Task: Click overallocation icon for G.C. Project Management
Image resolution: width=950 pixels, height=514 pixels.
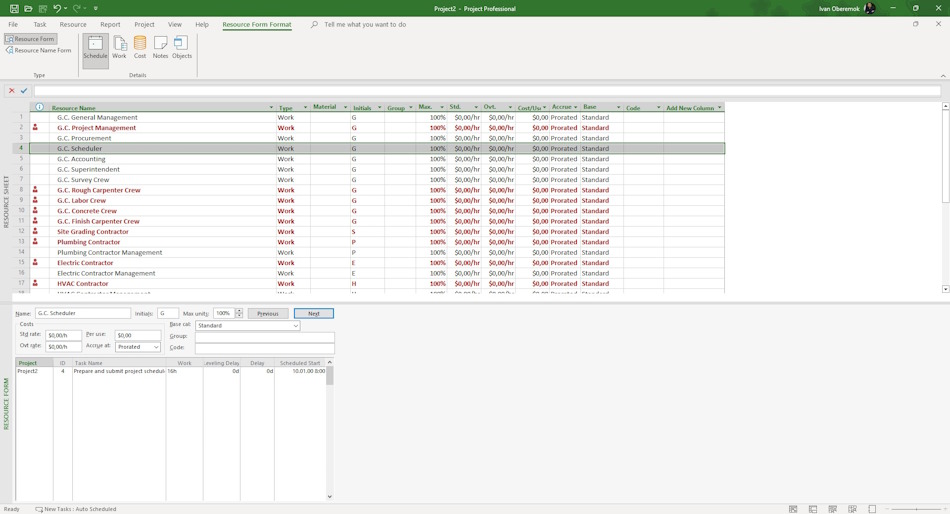Action: 35,128
